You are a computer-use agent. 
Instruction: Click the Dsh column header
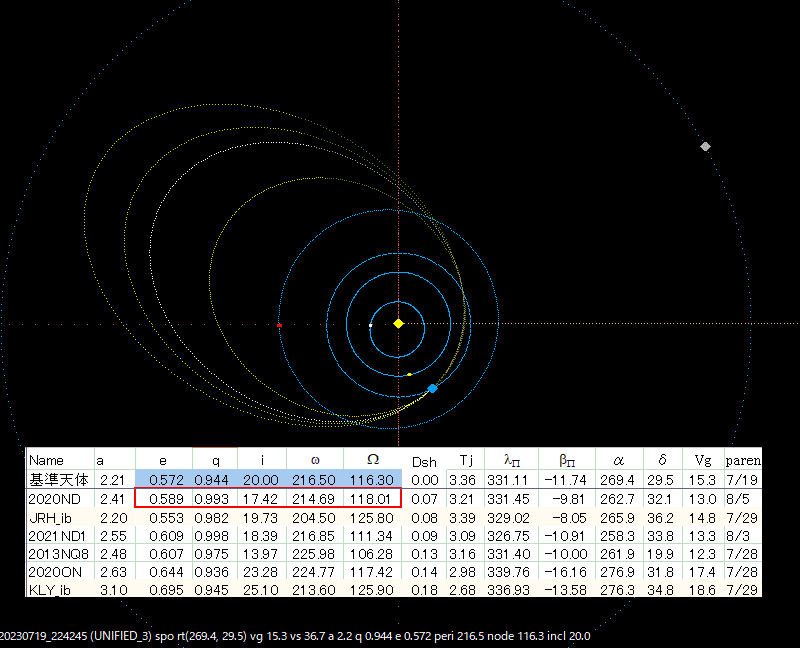[425, 461]
